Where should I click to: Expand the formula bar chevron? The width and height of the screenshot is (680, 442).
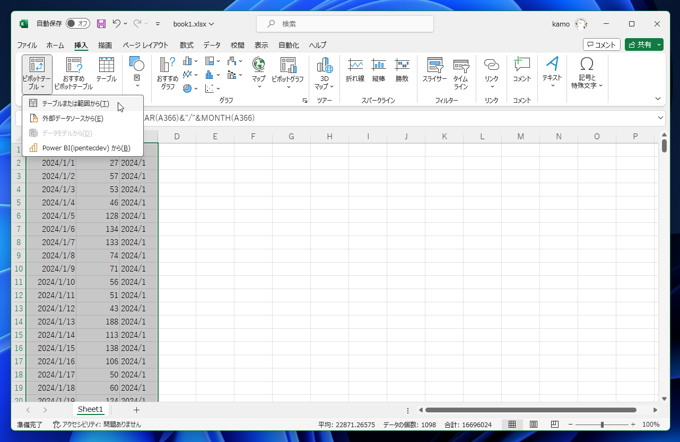coord(660,118)
